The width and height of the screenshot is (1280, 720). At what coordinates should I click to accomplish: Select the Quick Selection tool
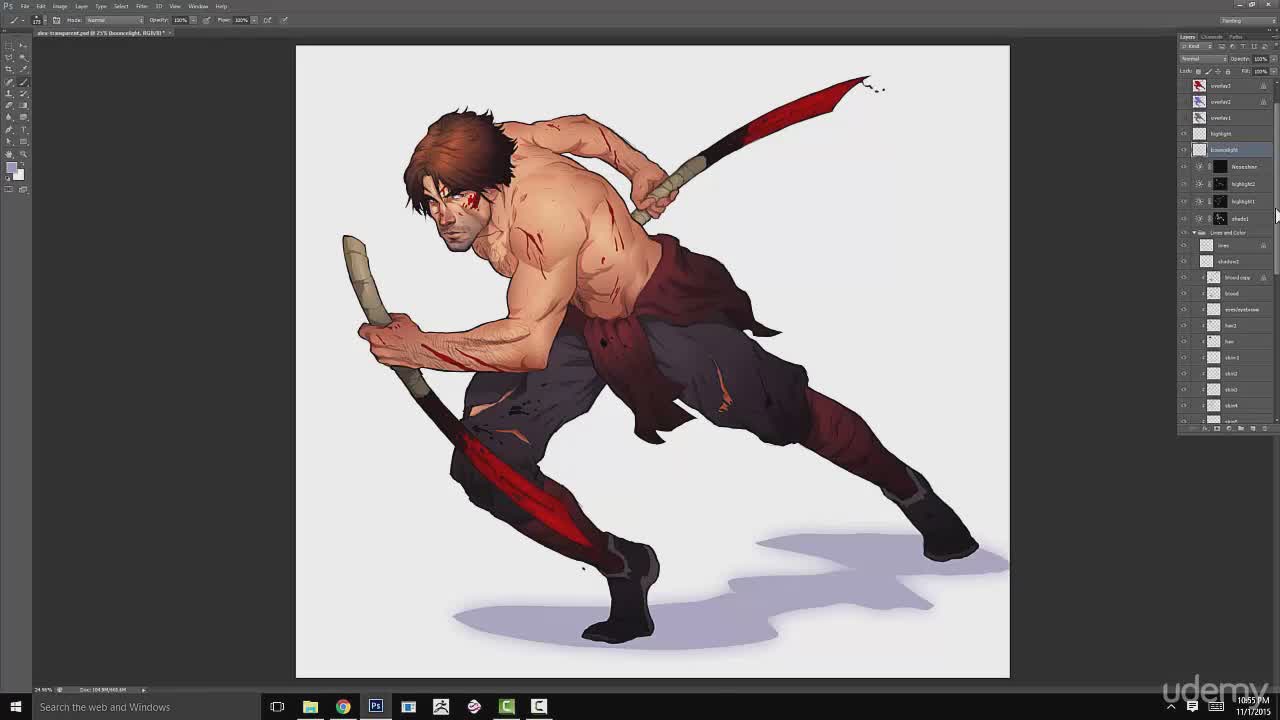(23, 57)
